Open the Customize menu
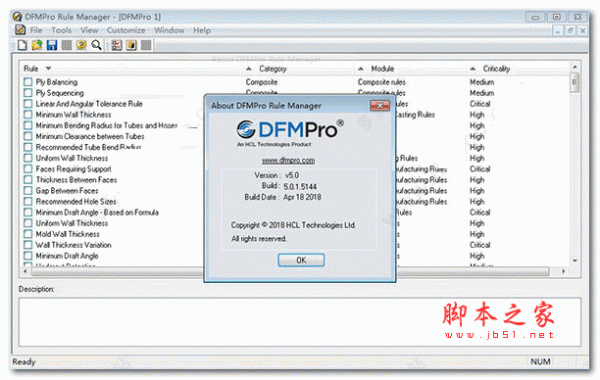600x380 pixels. pyautogui.click(x=126, y=30)
